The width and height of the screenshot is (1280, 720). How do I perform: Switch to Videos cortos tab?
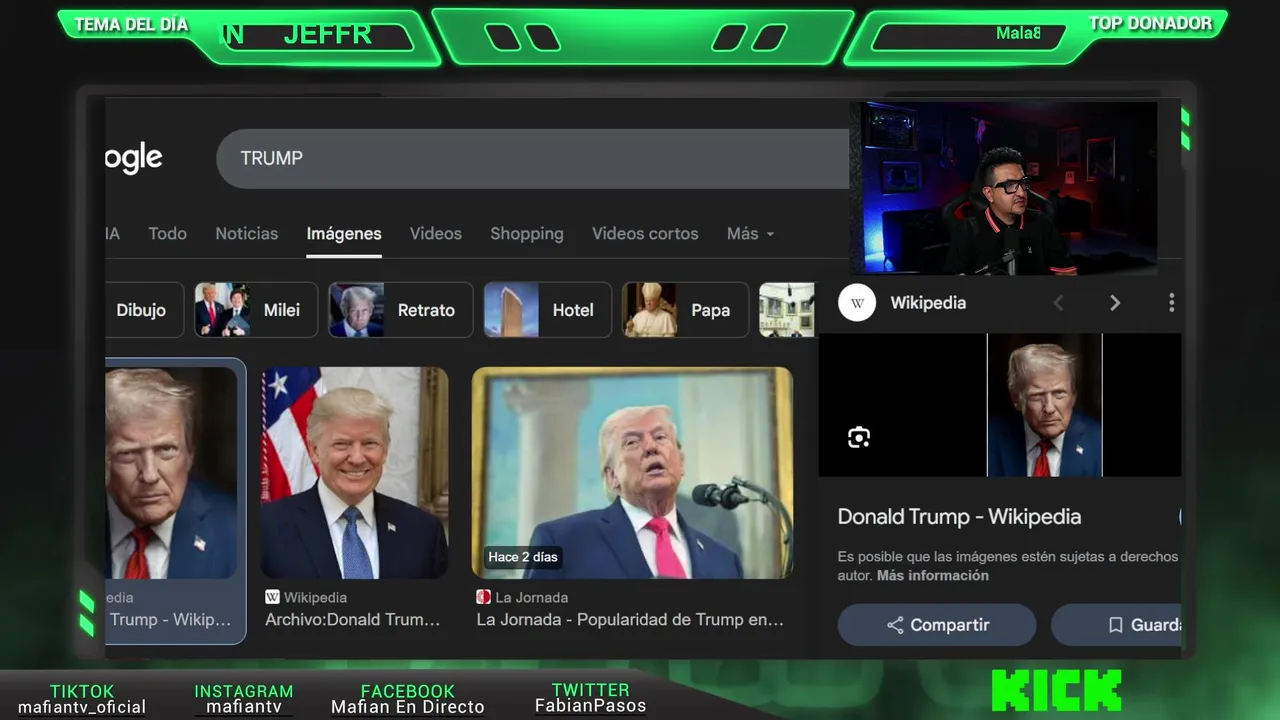click(x=645, y=233)
